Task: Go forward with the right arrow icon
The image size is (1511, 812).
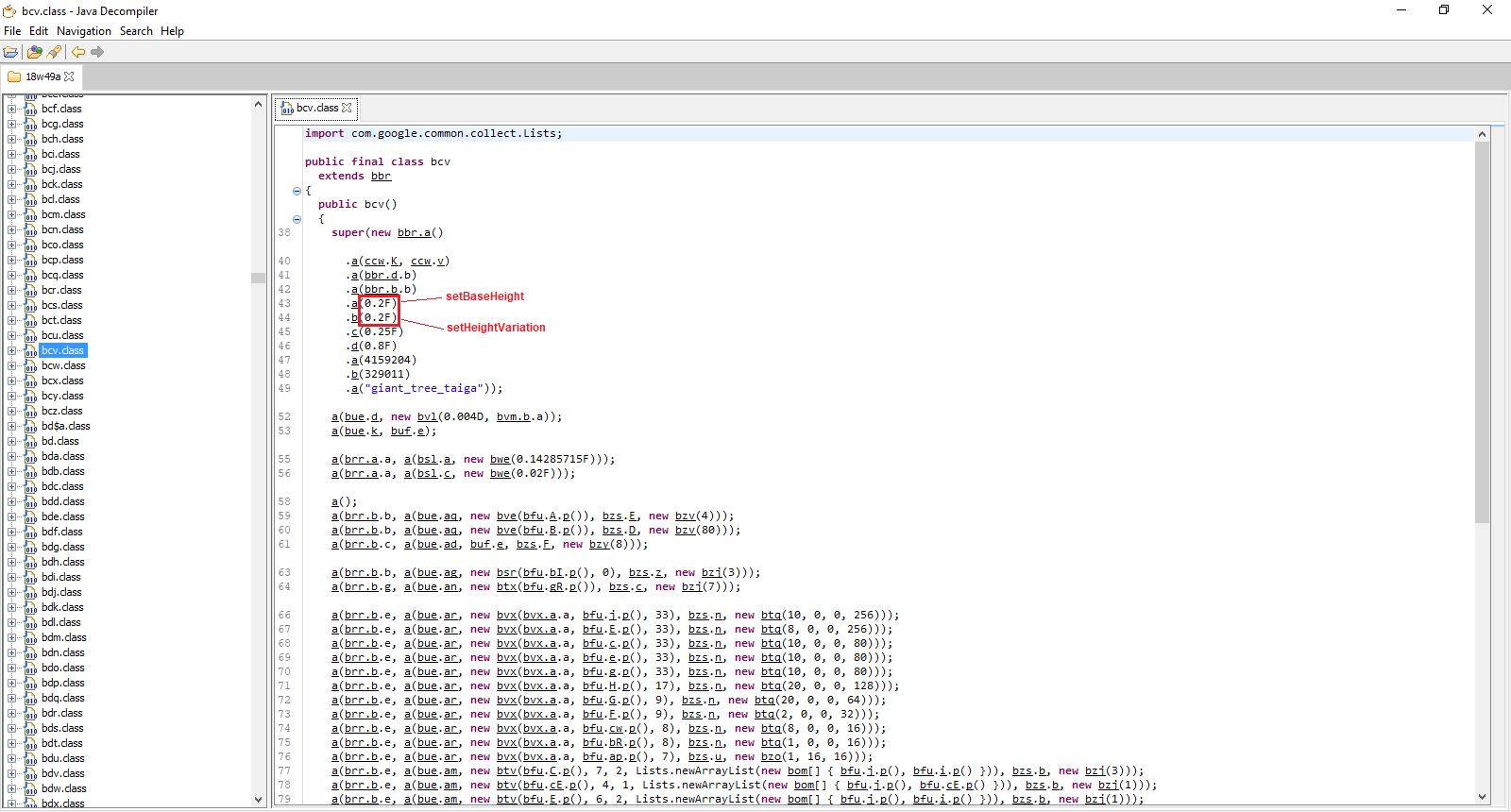Action: pos(97,52)
